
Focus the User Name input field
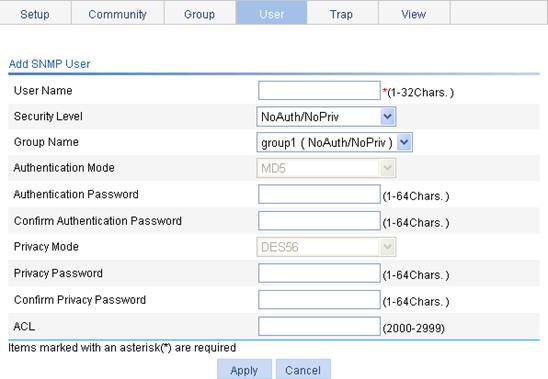(319, 91)
